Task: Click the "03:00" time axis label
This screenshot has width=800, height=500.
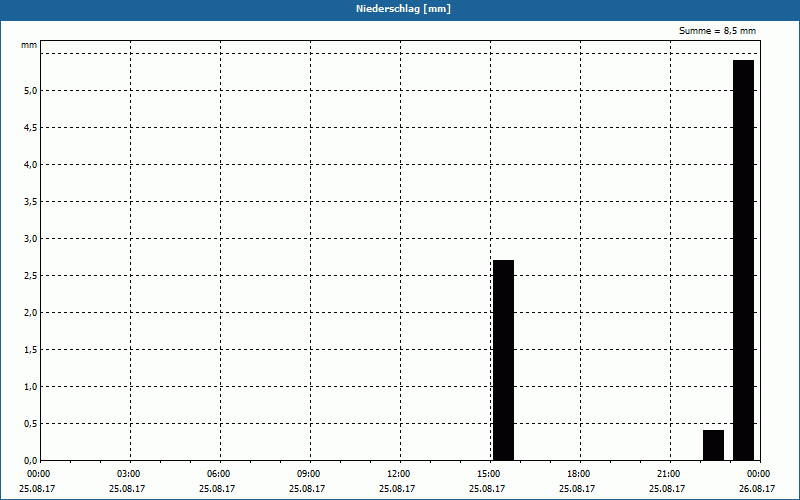Action: point(129,474)
